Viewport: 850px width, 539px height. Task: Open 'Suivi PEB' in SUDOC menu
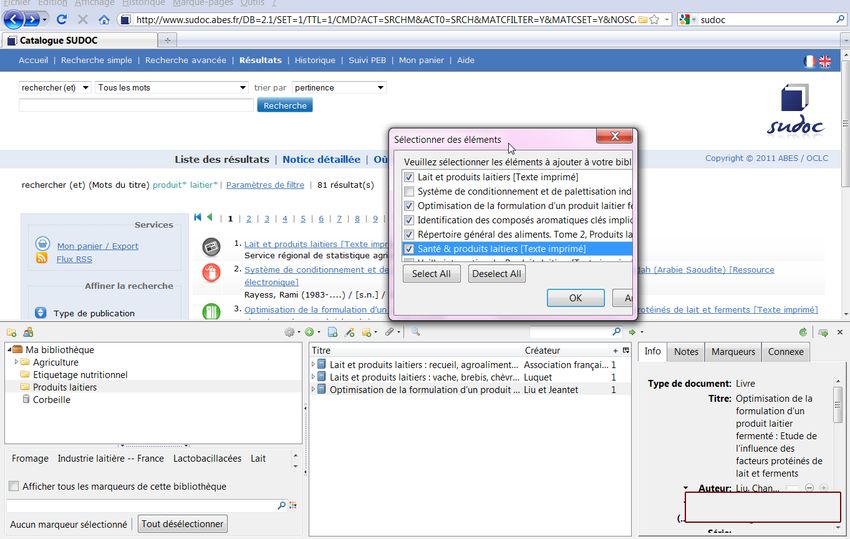pyautogui.click(x=367, y=60)
